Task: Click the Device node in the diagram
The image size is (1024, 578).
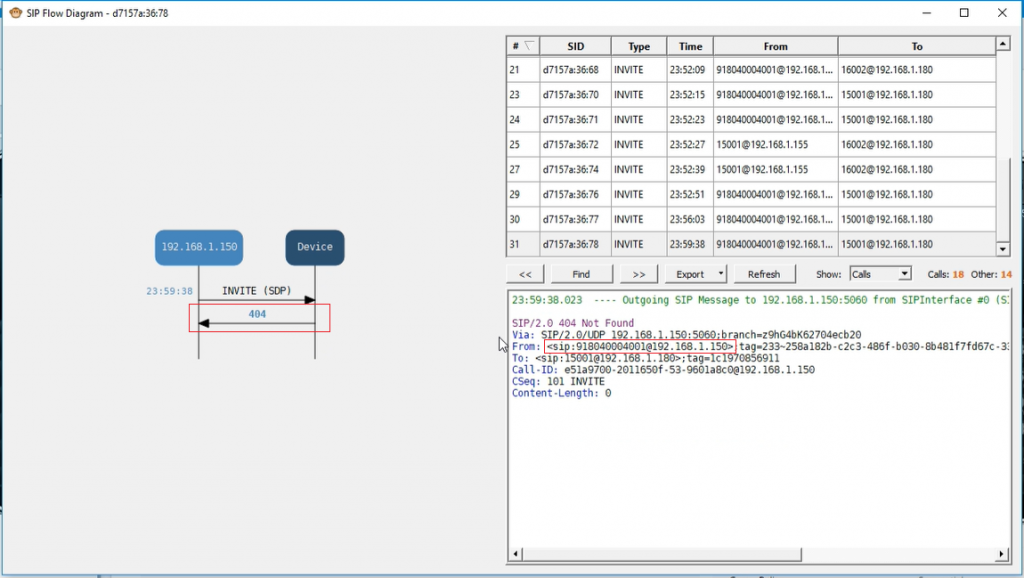Action: [315, 246]
